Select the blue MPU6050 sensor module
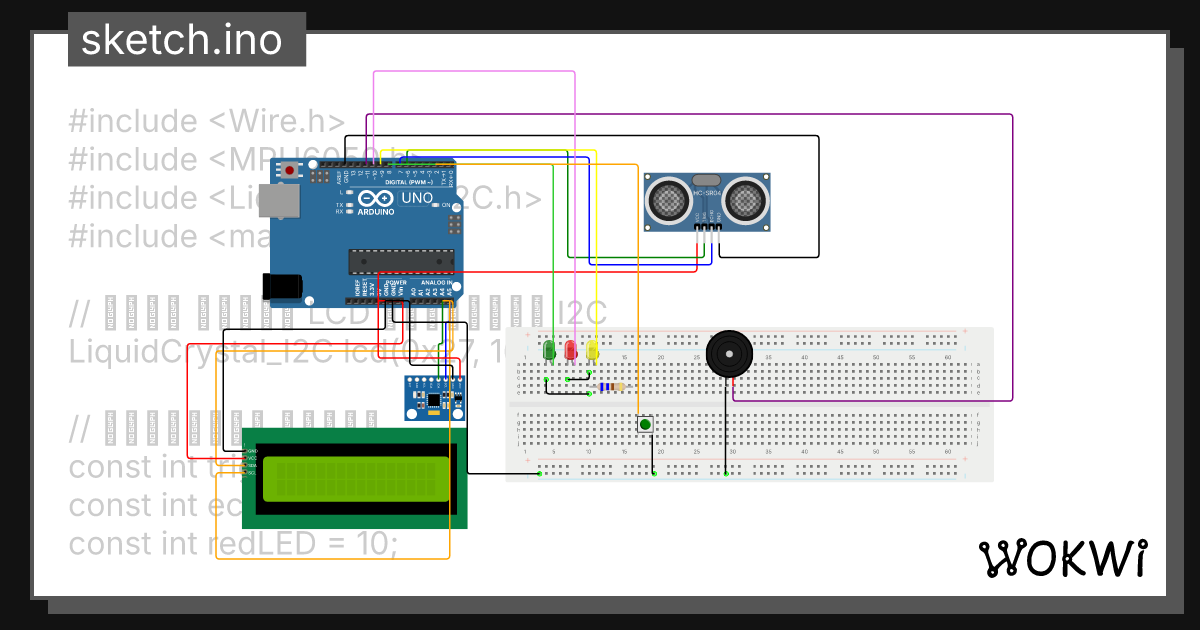The width and height of the screenshot is (1200, 630). (435, 398)
